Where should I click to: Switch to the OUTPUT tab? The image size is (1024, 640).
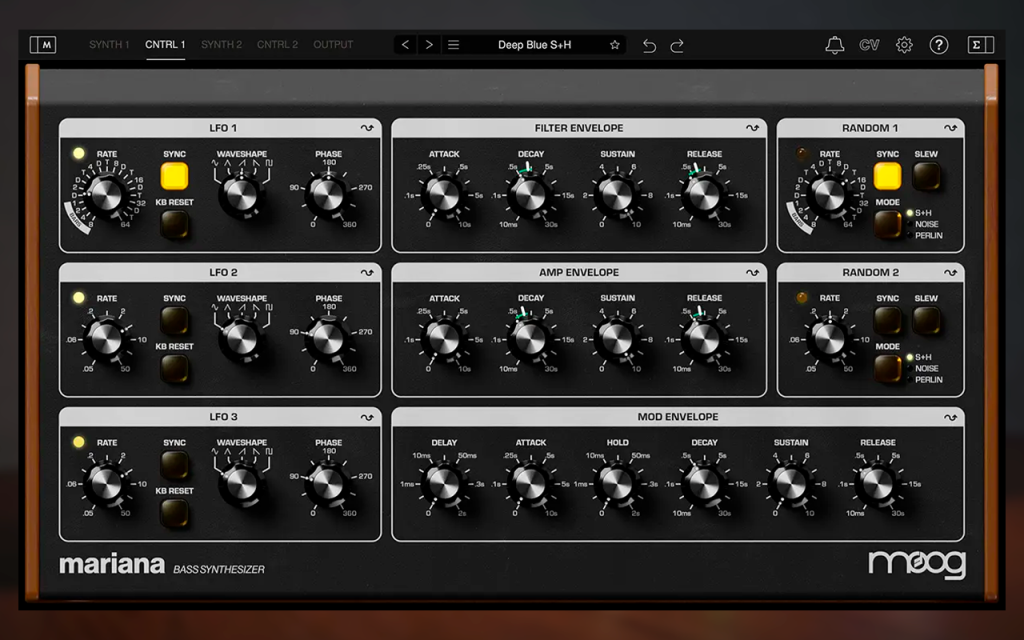(333, 44)
